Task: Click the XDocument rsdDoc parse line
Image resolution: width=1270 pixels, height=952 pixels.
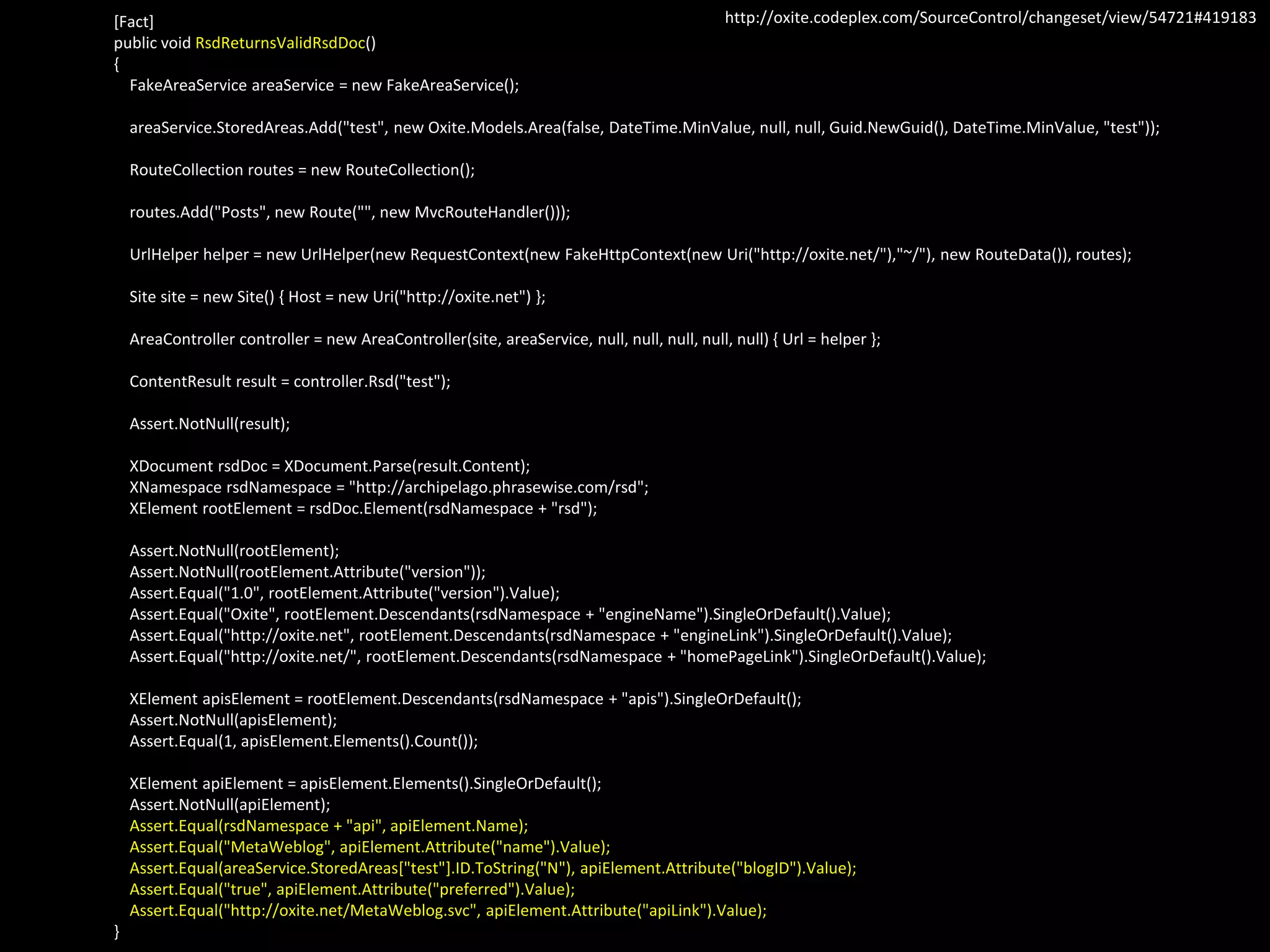Action: (x=330, y=466)
